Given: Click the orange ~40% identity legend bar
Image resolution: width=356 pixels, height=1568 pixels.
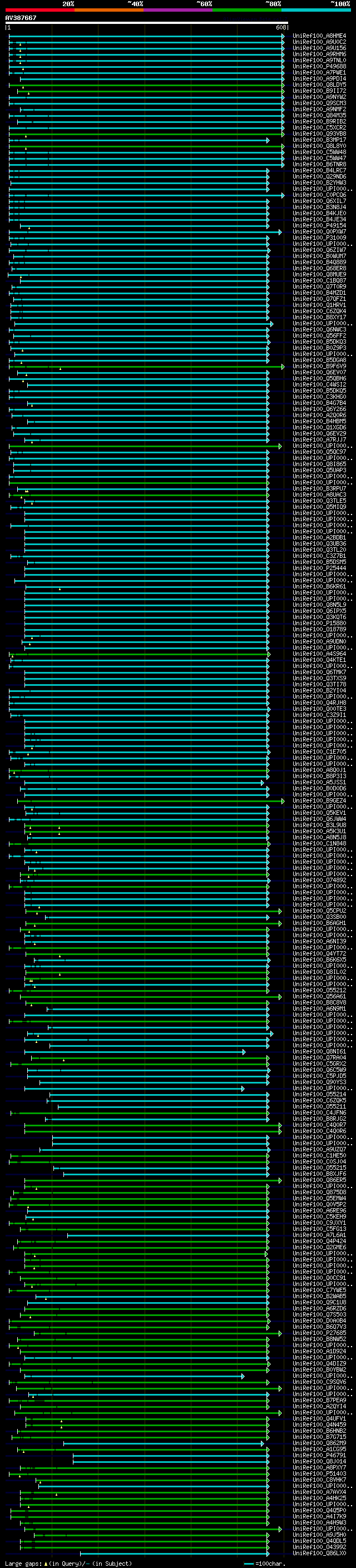Looking at the screenshot, I should click(x=109, y=10).
